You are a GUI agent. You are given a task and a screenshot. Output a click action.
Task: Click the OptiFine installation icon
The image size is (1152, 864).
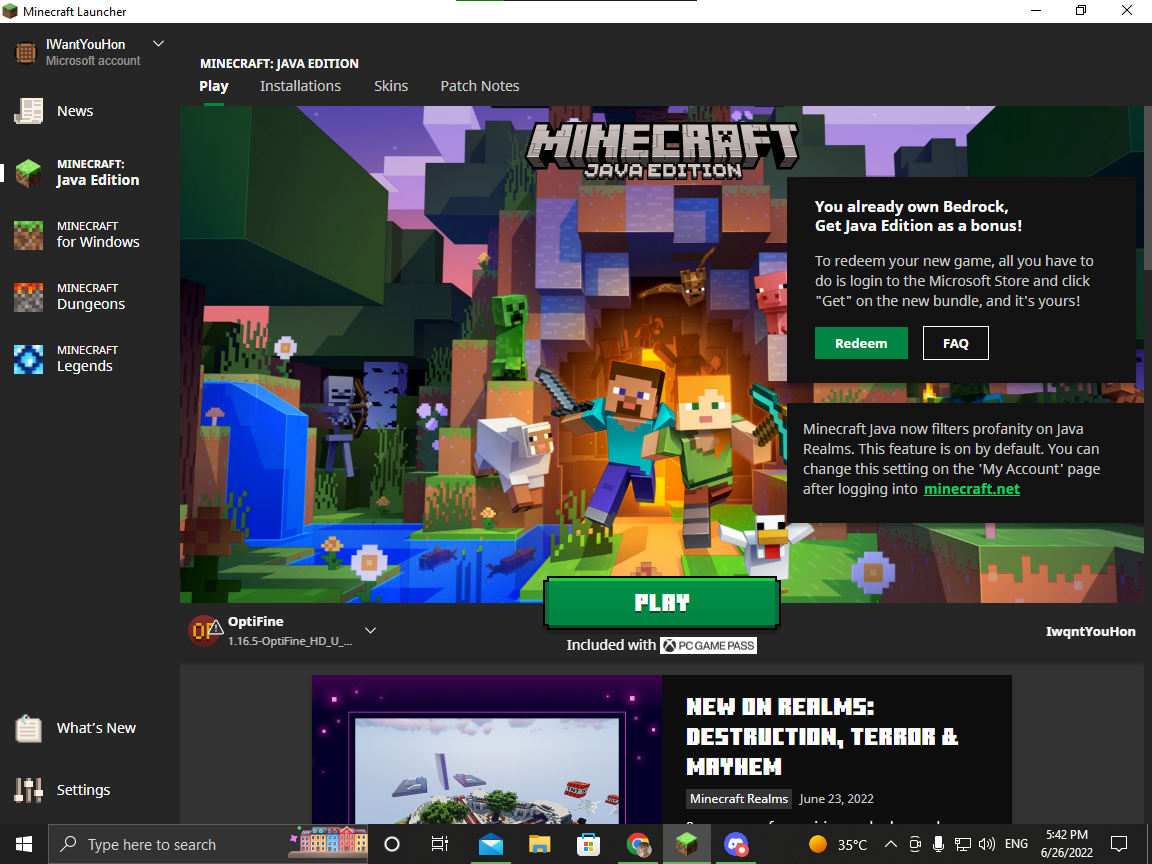205,630
